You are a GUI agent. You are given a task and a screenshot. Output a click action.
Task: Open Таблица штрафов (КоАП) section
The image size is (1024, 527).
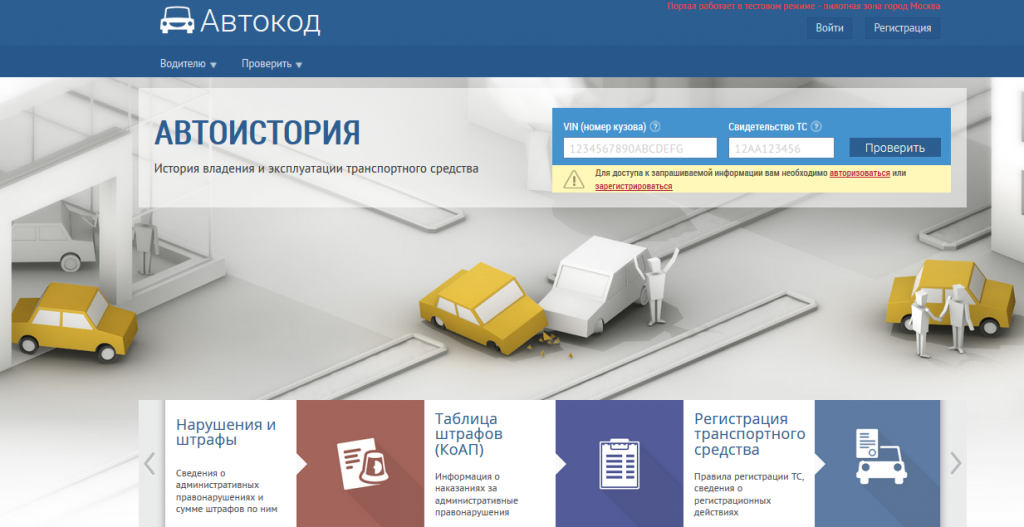pos(468,434)
